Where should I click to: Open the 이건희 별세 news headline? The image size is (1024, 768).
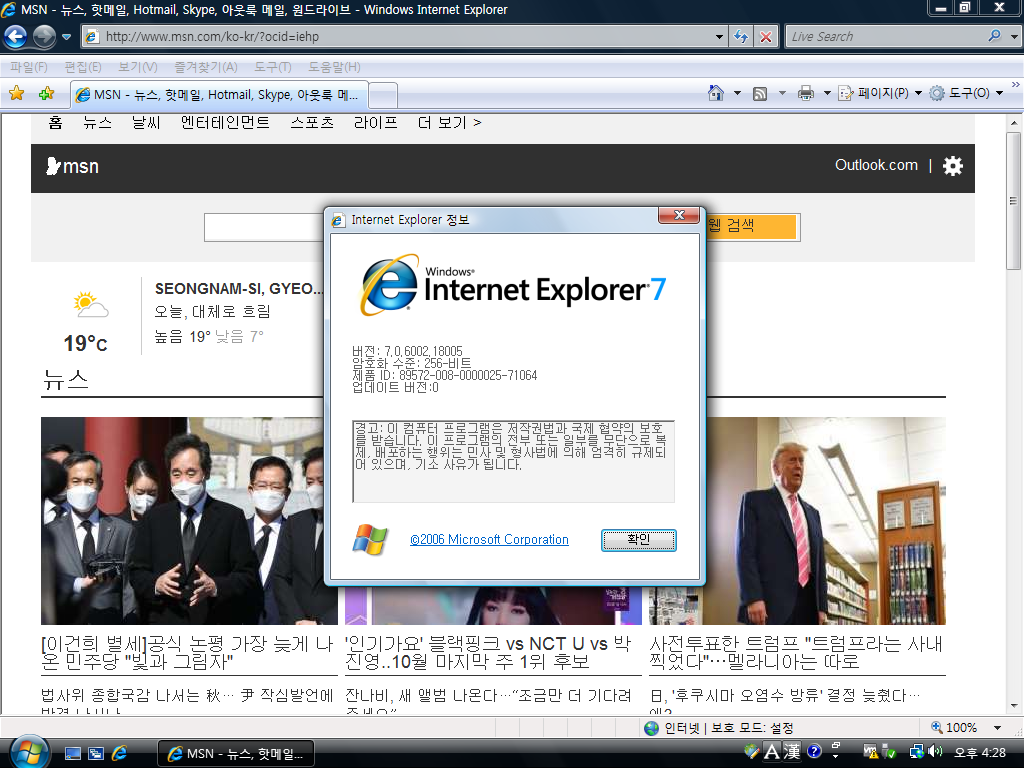pos(187,652)
